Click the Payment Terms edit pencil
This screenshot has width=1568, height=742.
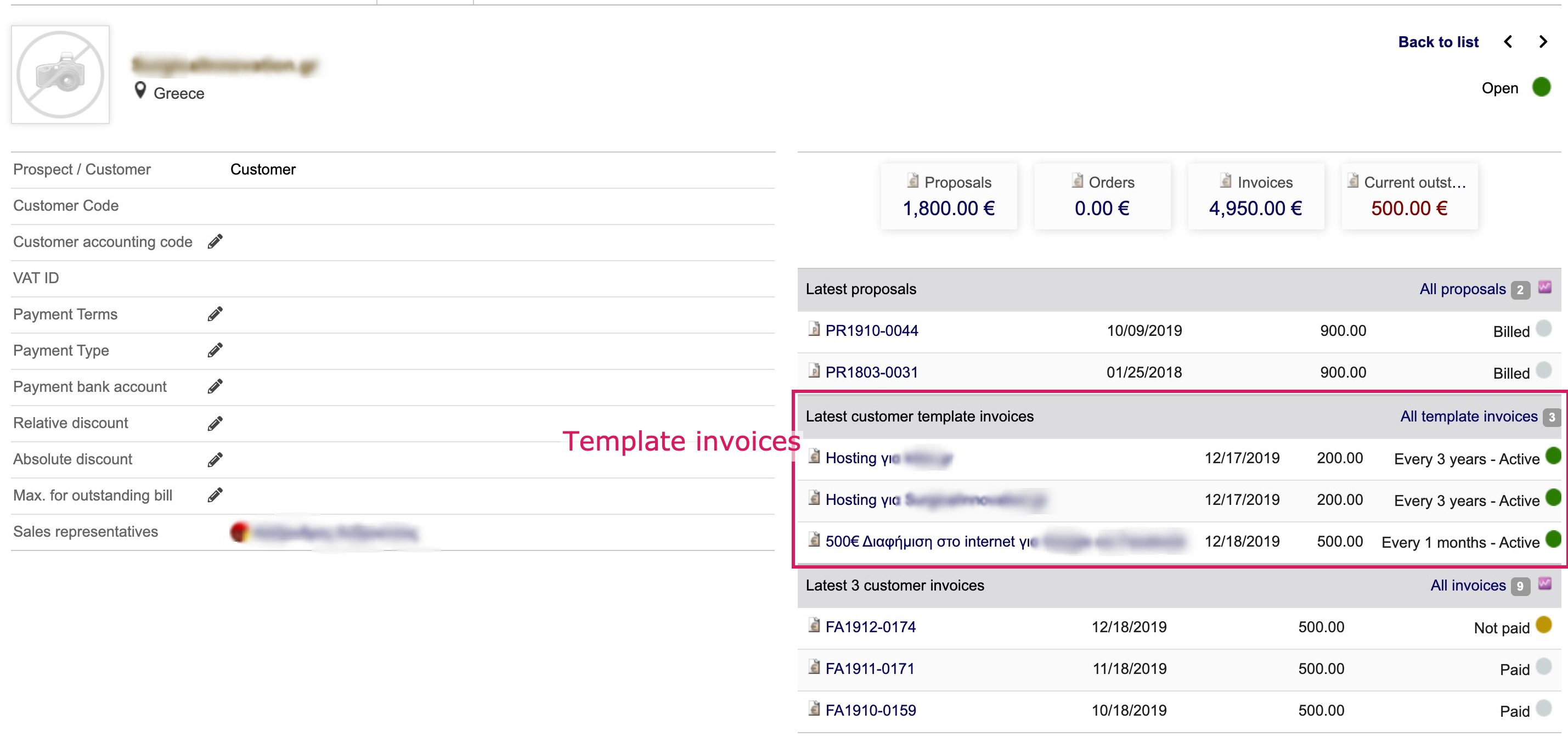(215, 314)
